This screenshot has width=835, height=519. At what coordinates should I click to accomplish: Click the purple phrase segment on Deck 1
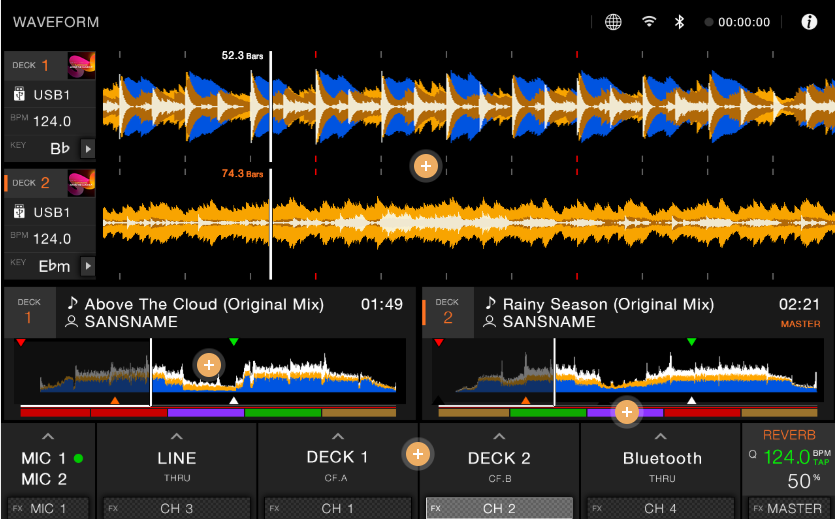coord(205,412)
